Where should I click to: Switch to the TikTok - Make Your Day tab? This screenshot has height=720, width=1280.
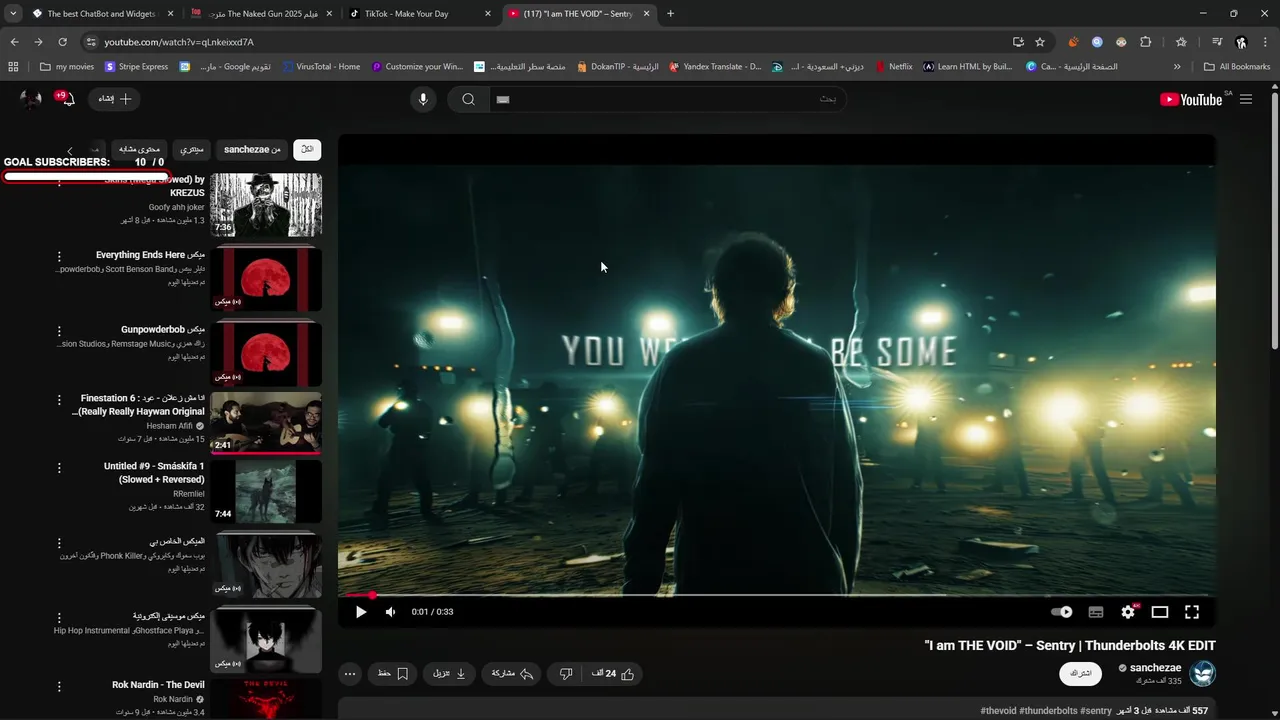pyautogui.click(x=420, y=14)
